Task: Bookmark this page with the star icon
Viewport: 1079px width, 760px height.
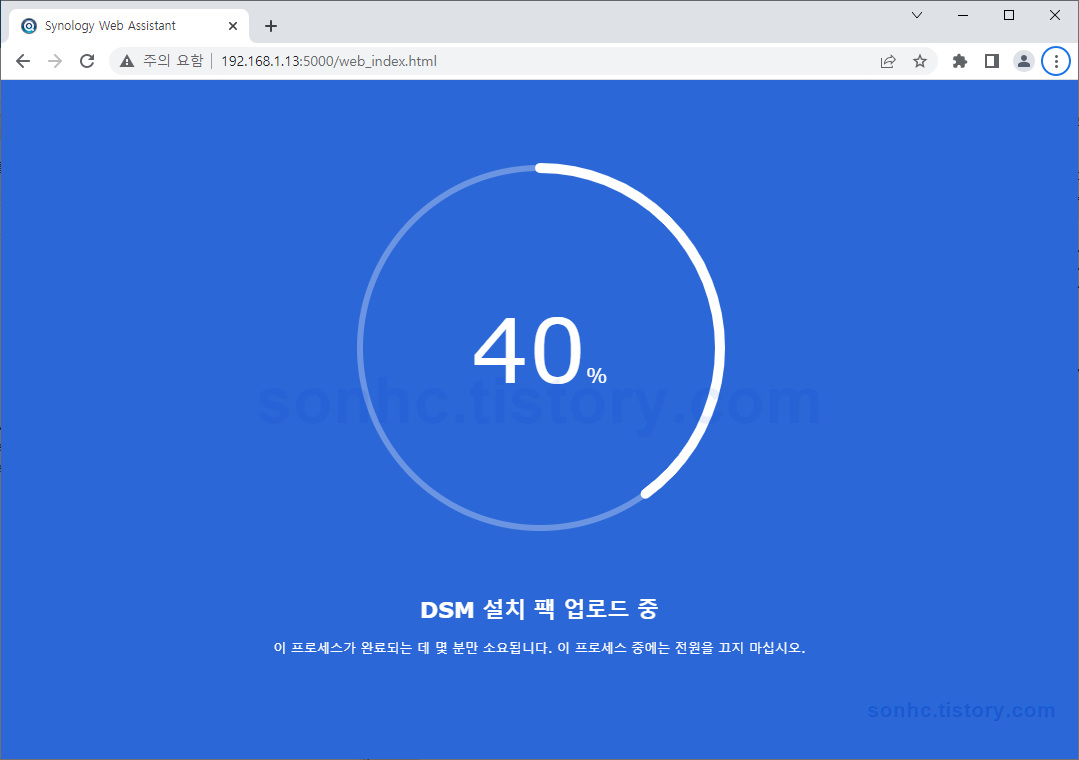Action: 919,61
